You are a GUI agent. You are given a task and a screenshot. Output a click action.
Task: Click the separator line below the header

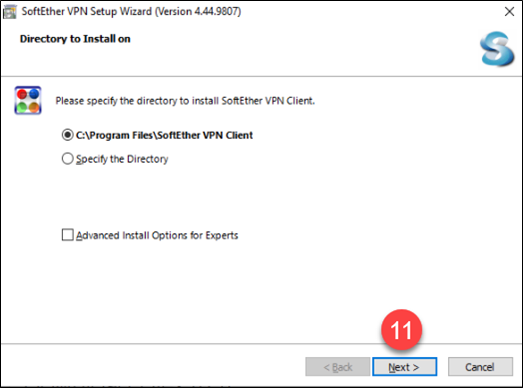point(262,76)
